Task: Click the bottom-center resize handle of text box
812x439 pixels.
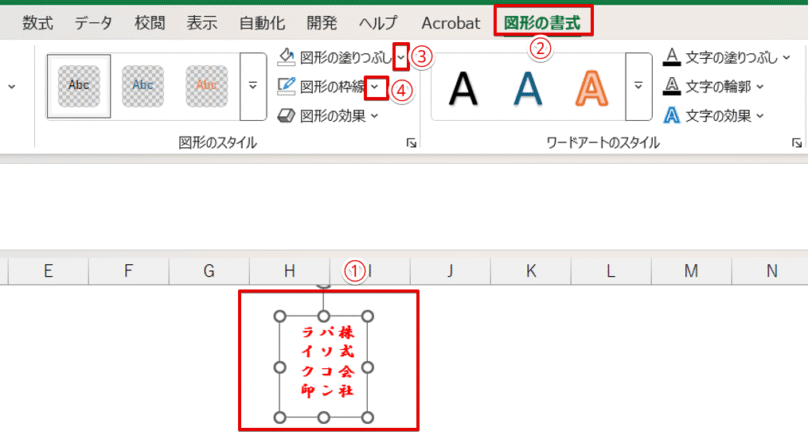Action: click(324, 417)
